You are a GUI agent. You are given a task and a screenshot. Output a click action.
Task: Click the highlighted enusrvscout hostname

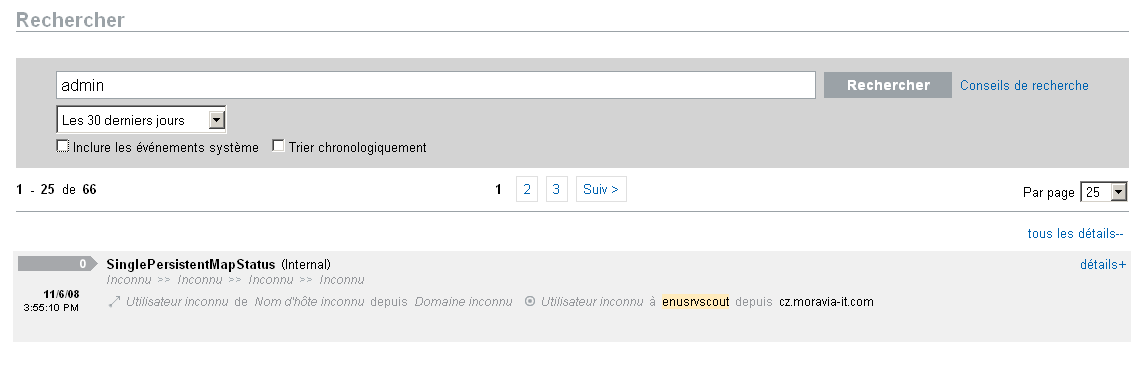click(695, 302)
